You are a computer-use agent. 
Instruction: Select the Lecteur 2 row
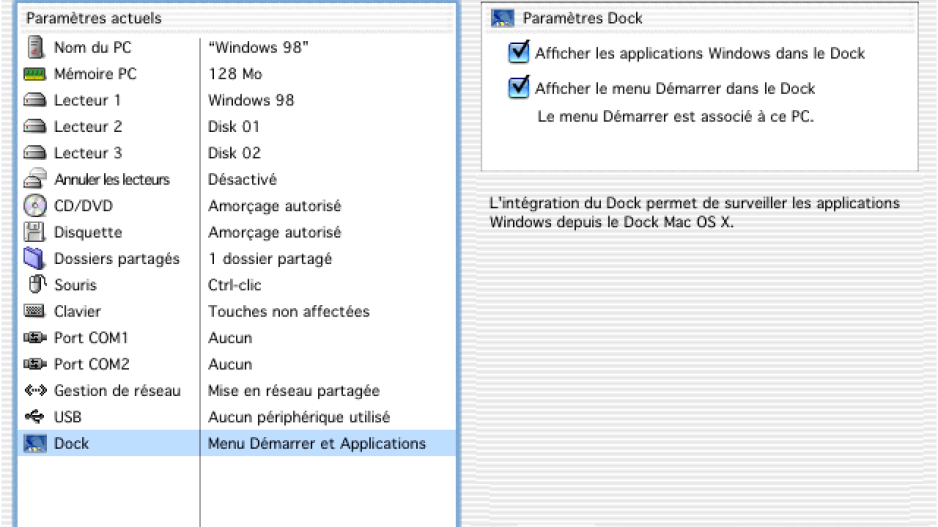tap(237, 127)
